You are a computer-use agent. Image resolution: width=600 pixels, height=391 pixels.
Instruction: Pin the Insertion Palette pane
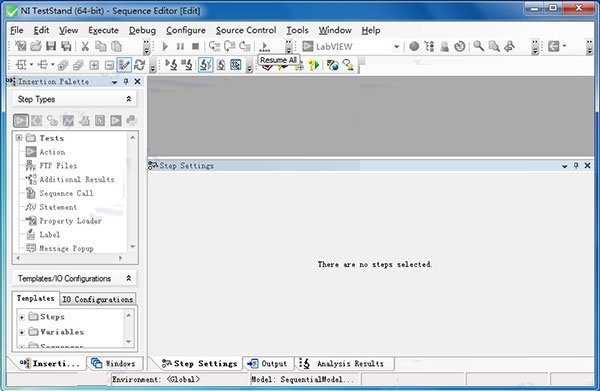tap(126, 81)
